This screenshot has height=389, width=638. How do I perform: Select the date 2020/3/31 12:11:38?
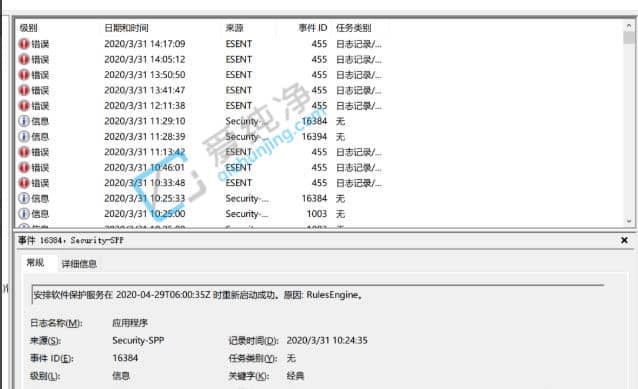click(145, 106)
